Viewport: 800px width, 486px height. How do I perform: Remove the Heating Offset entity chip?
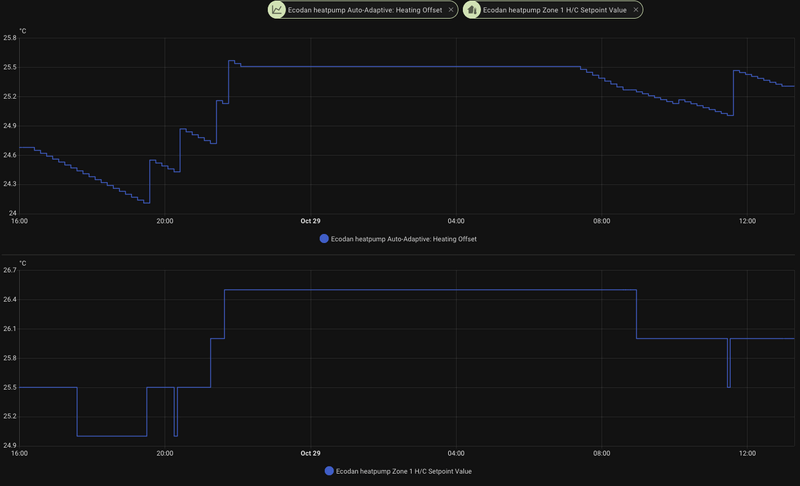[x=451, y=10]
